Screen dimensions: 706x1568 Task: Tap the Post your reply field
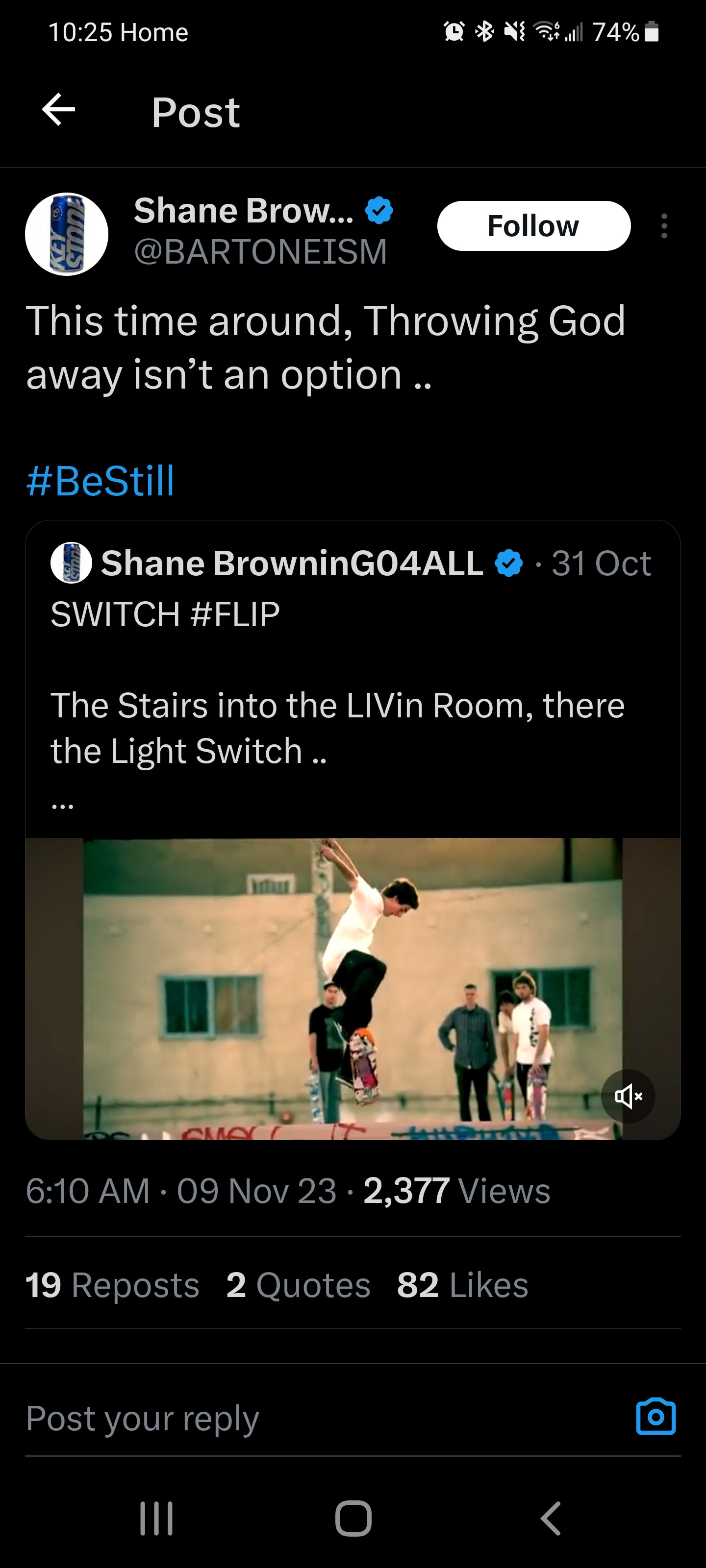point(304,1418)
